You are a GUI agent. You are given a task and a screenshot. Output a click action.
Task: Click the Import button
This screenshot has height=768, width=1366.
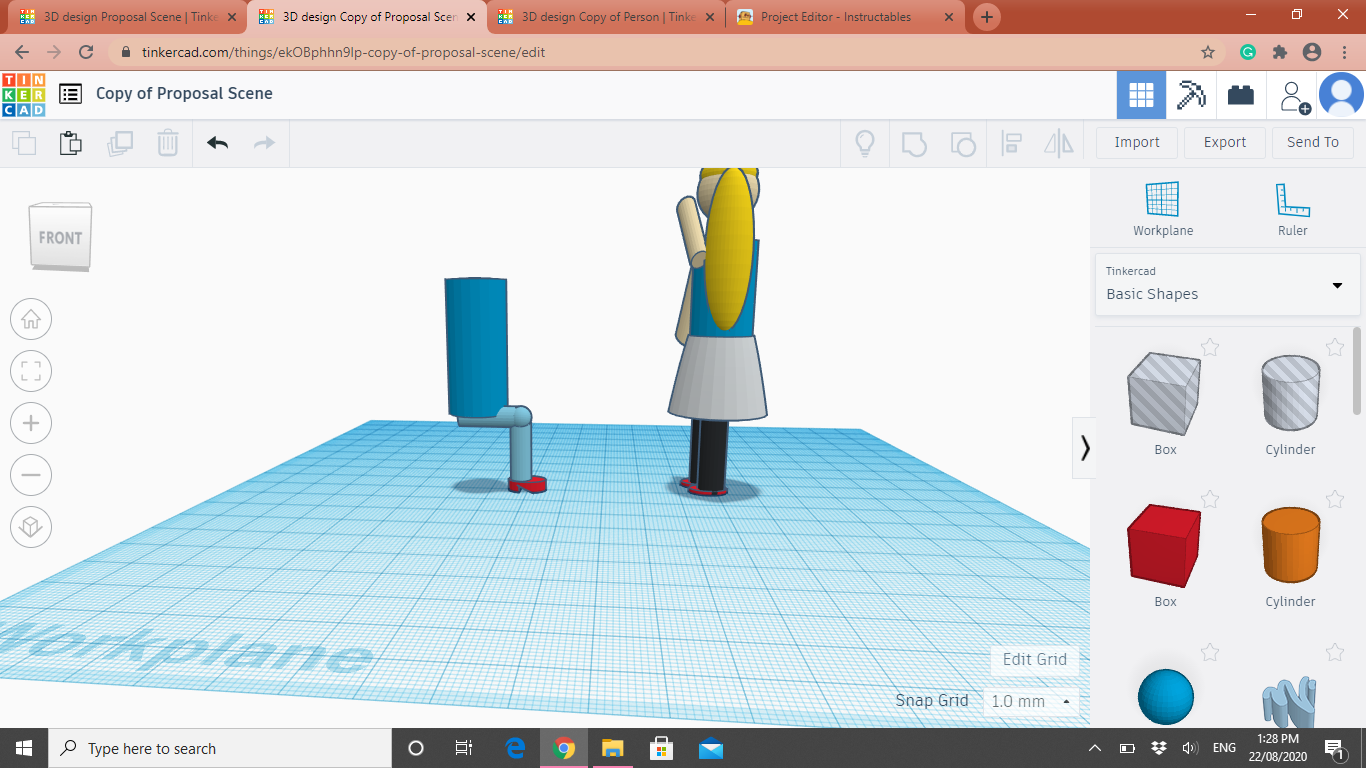tap(1137, 143)
